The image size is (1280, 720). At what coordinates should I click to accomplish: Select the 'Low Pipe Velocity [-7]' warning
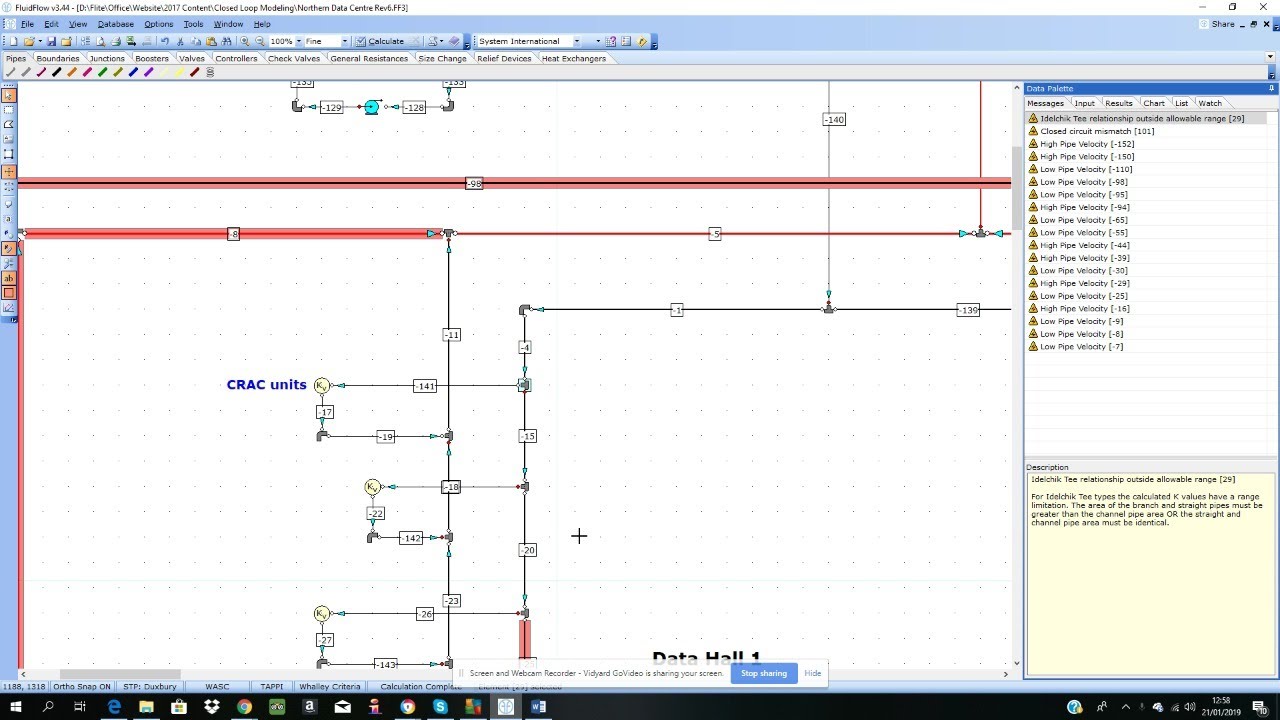pos(1081,347)
